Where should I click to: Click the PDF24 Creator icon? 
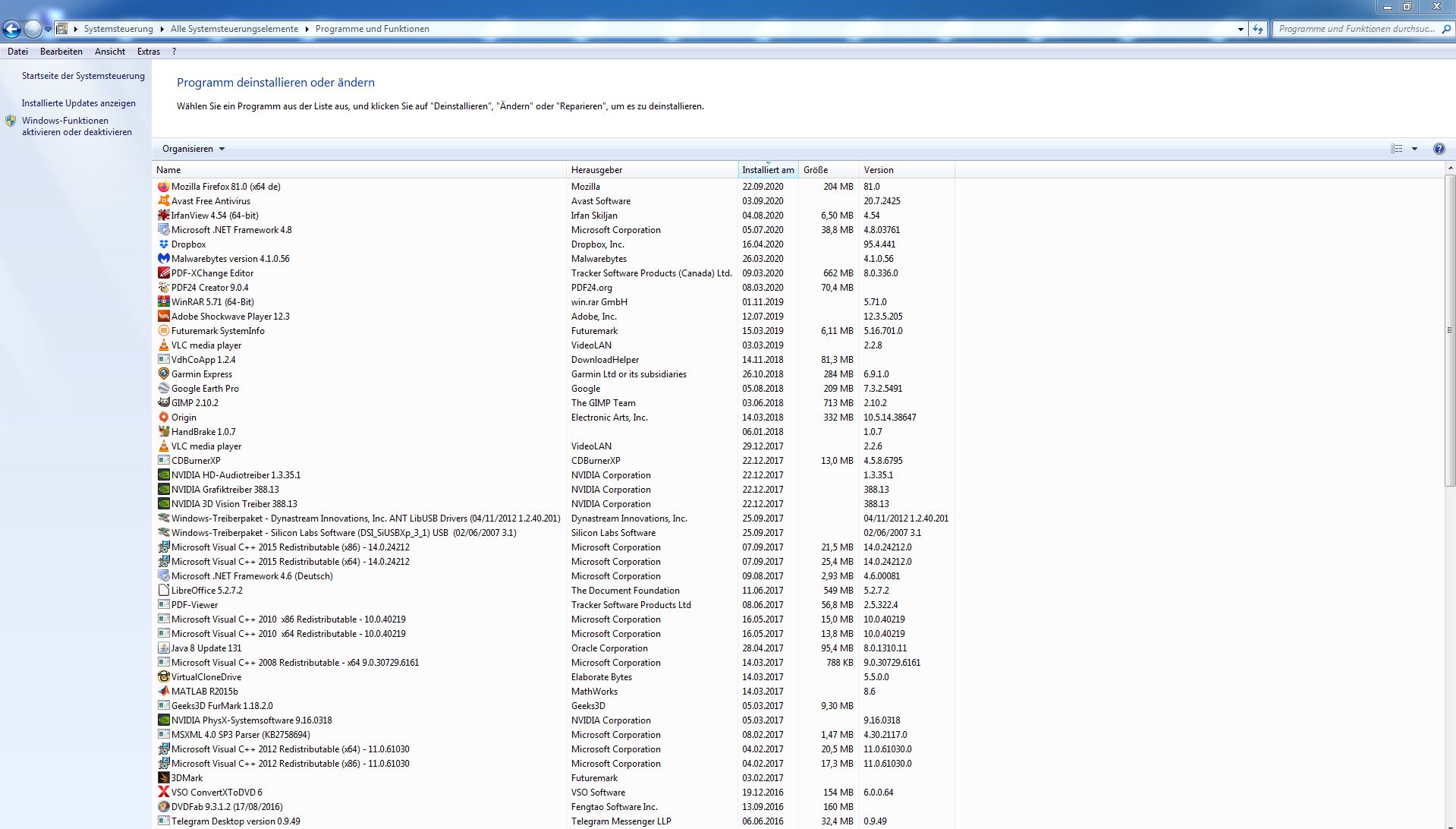coord(163,288)
